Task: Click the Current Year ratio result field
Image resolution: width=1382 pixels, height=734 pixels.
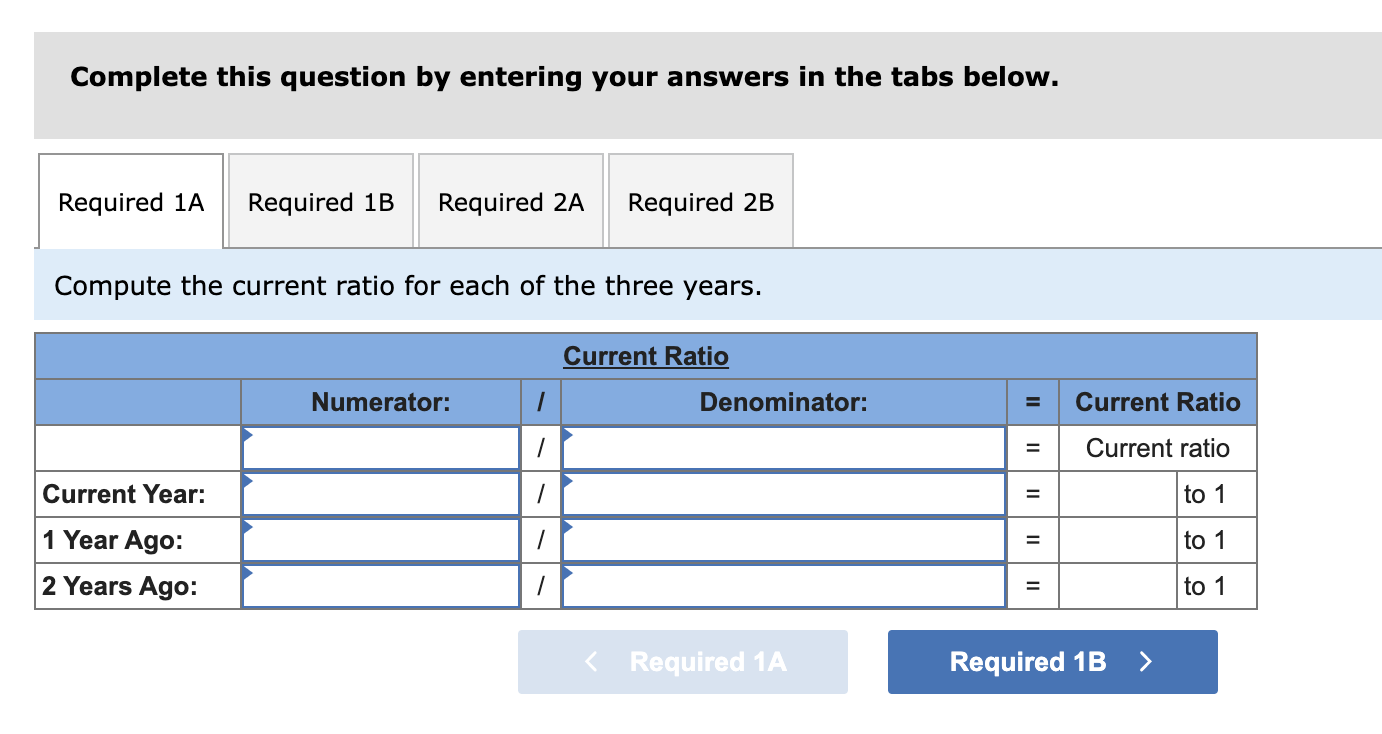Action: [1116, 493]
